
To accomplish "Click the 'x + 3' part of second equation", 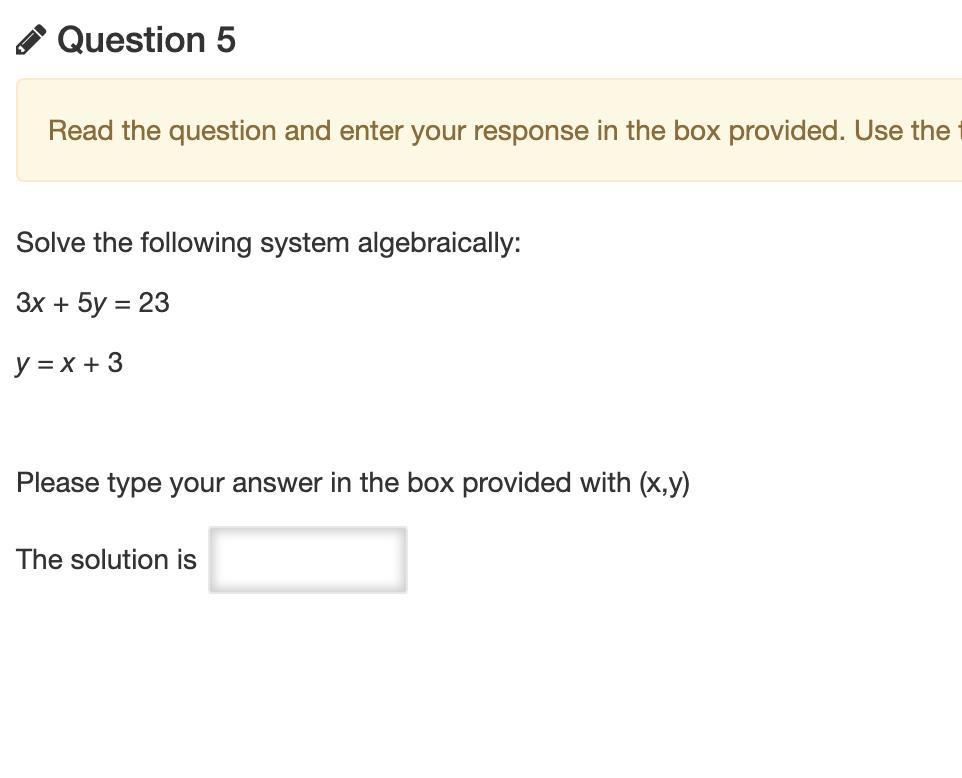I will tap(91, 363).
